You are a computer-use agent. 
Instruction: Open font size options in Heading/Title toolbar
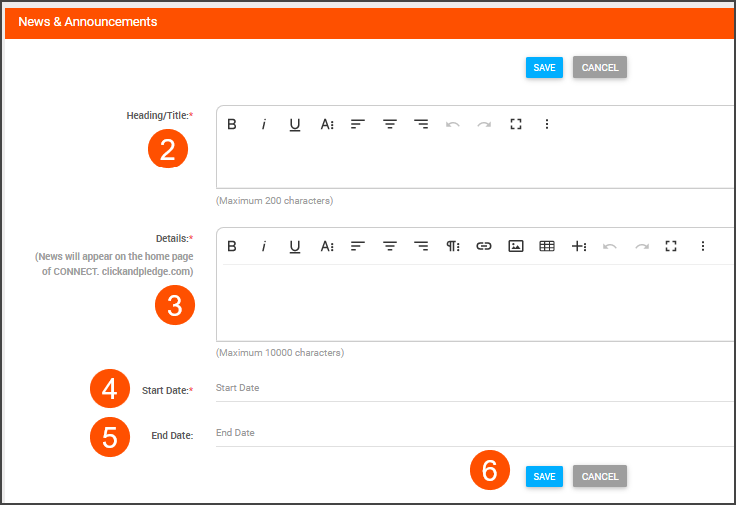click(327, 124)
